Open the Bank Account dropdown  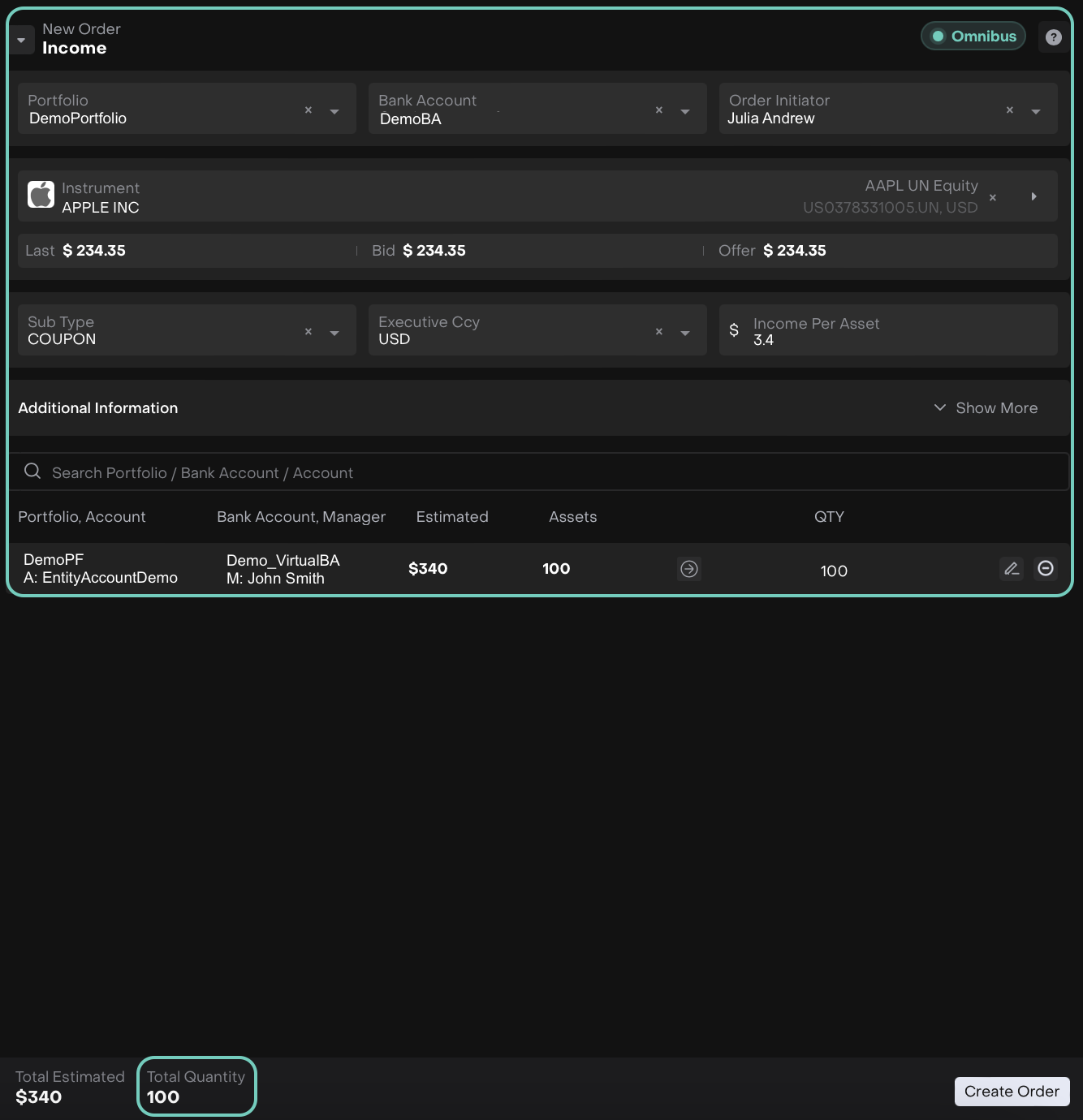click(685, 111)
